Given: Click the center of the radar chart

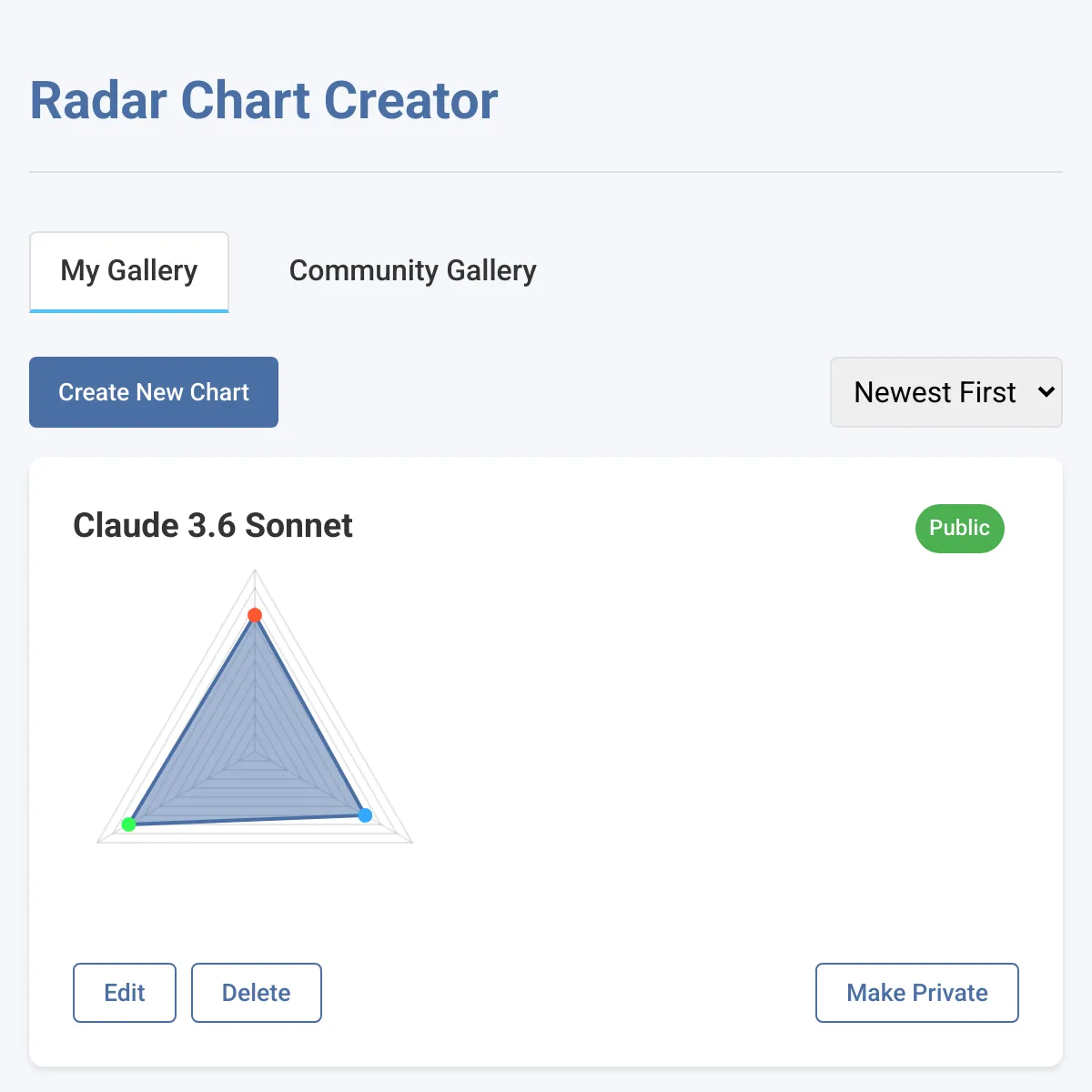Looking at the screenshot, I should 255,752.
